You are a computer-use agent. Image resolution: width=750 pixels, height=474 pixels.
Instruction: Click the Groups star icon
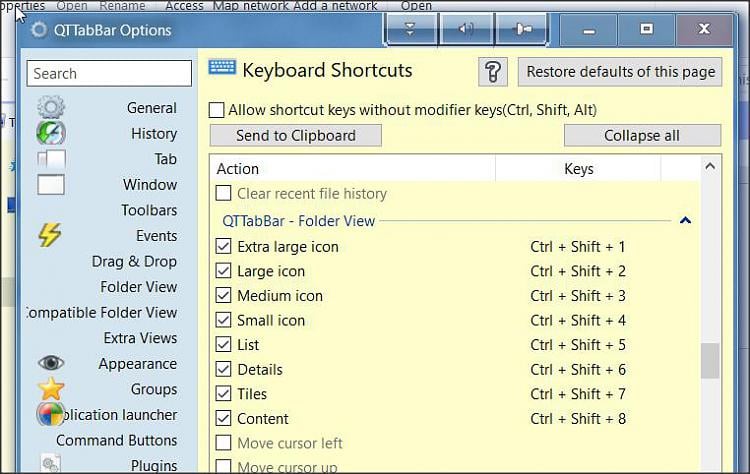pos(51,388)
